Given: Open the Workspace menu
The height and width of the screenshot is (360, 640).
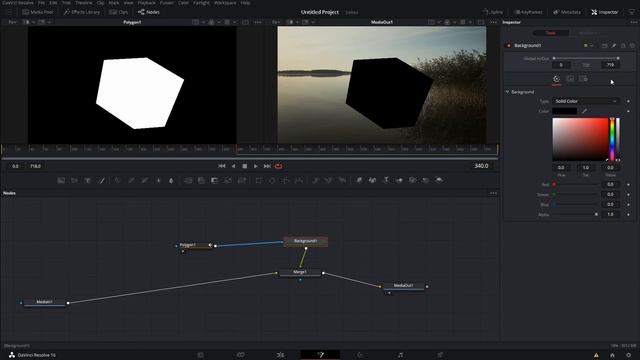Looking at the screenshot, I should click(225, 3).
